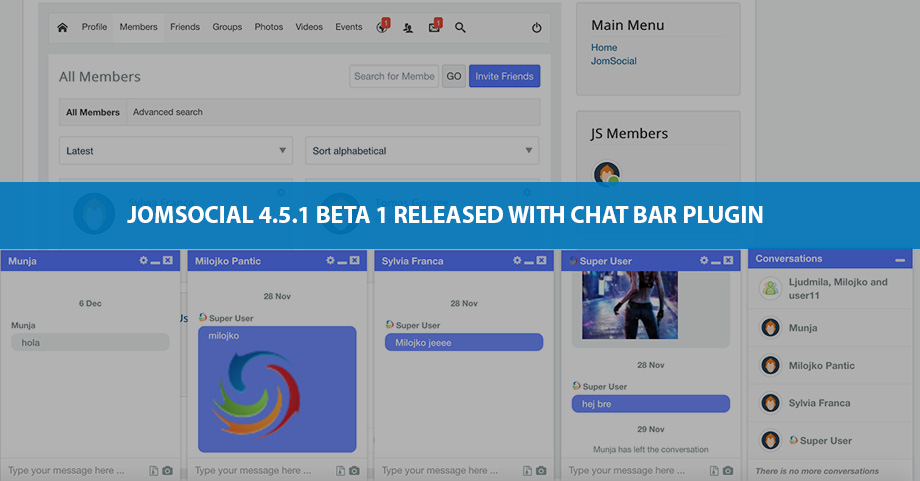Open the Members menu item

[138, 27]
